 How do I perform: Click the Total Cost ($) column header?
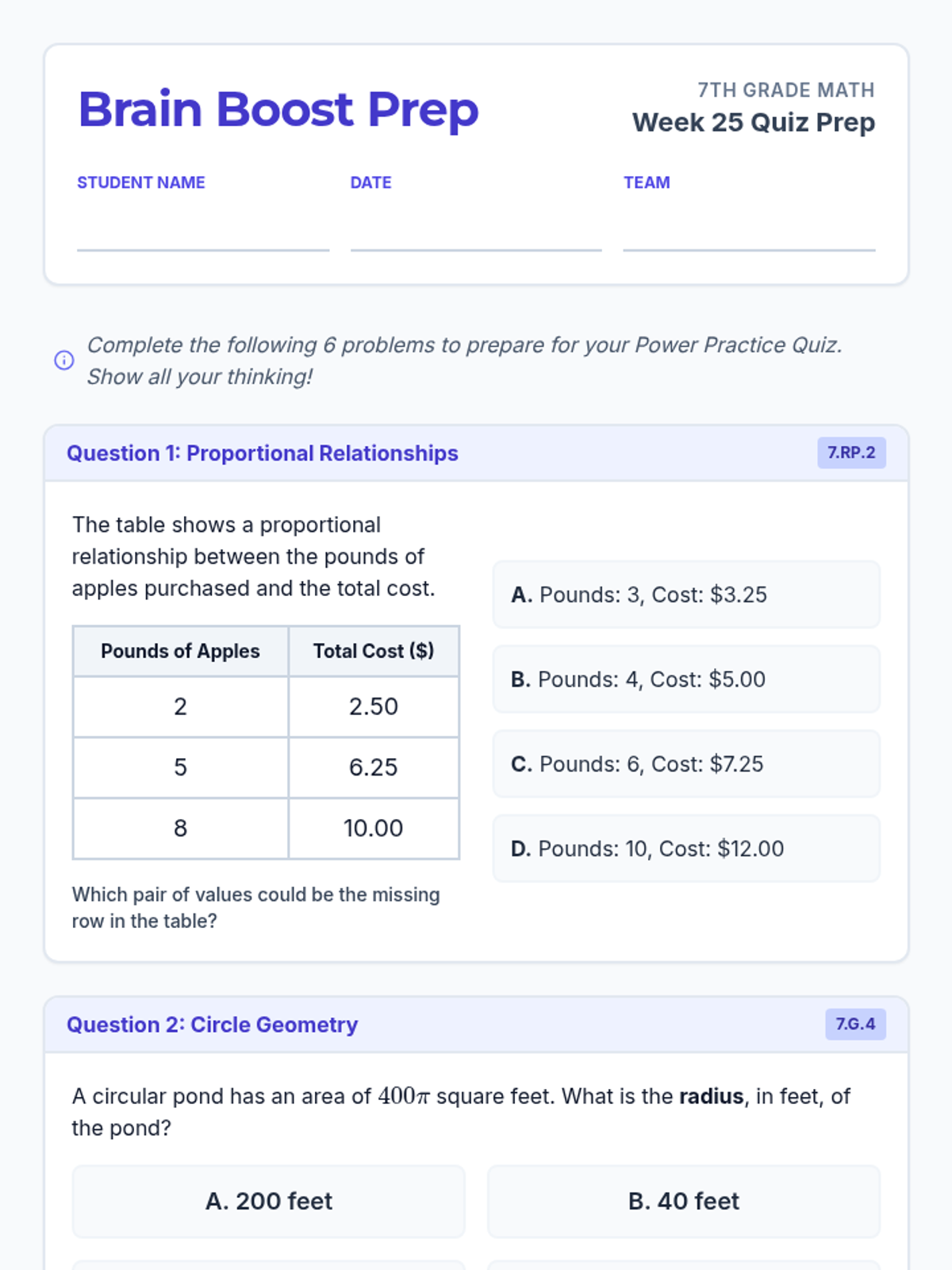coord(374,651)
